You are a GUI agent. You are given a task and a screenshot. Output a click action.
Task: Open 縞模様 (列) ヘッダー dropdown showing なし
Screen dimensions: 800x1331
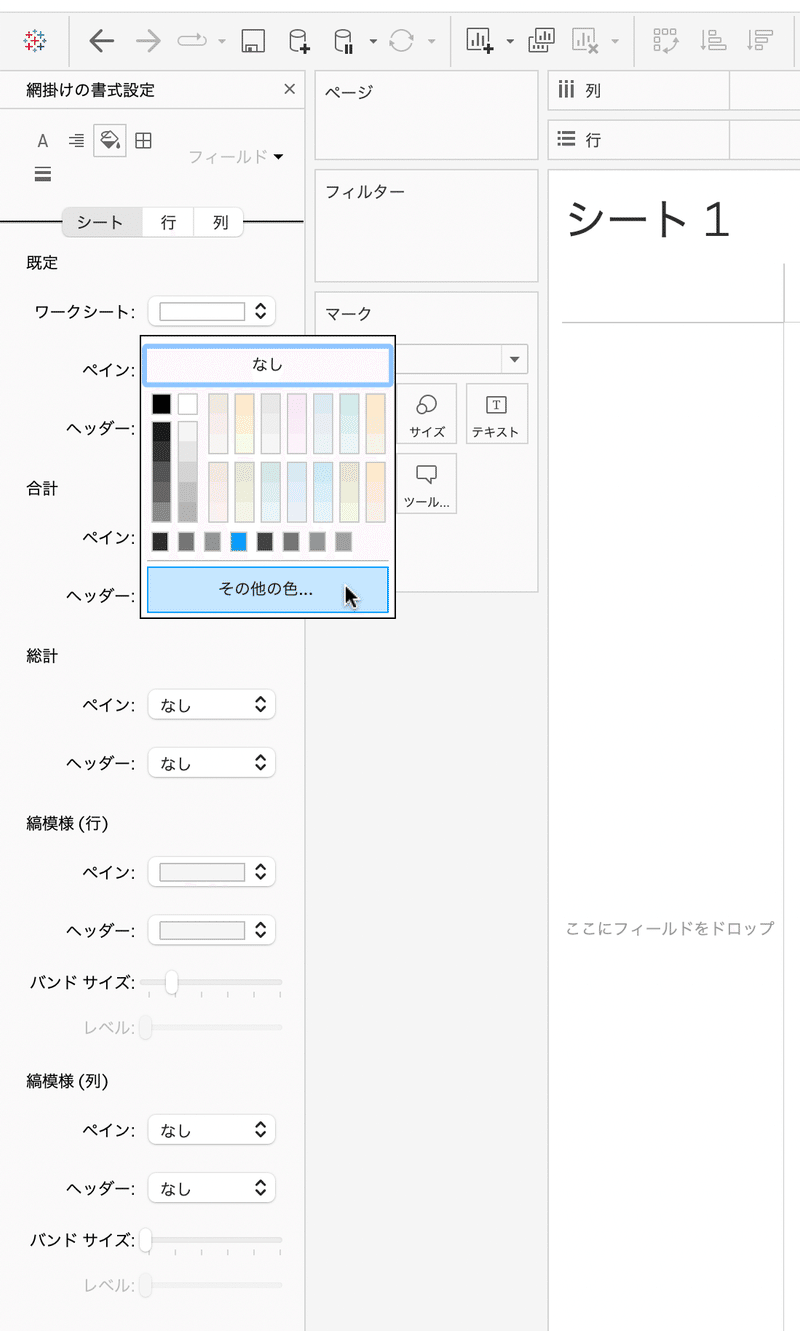211,1188
